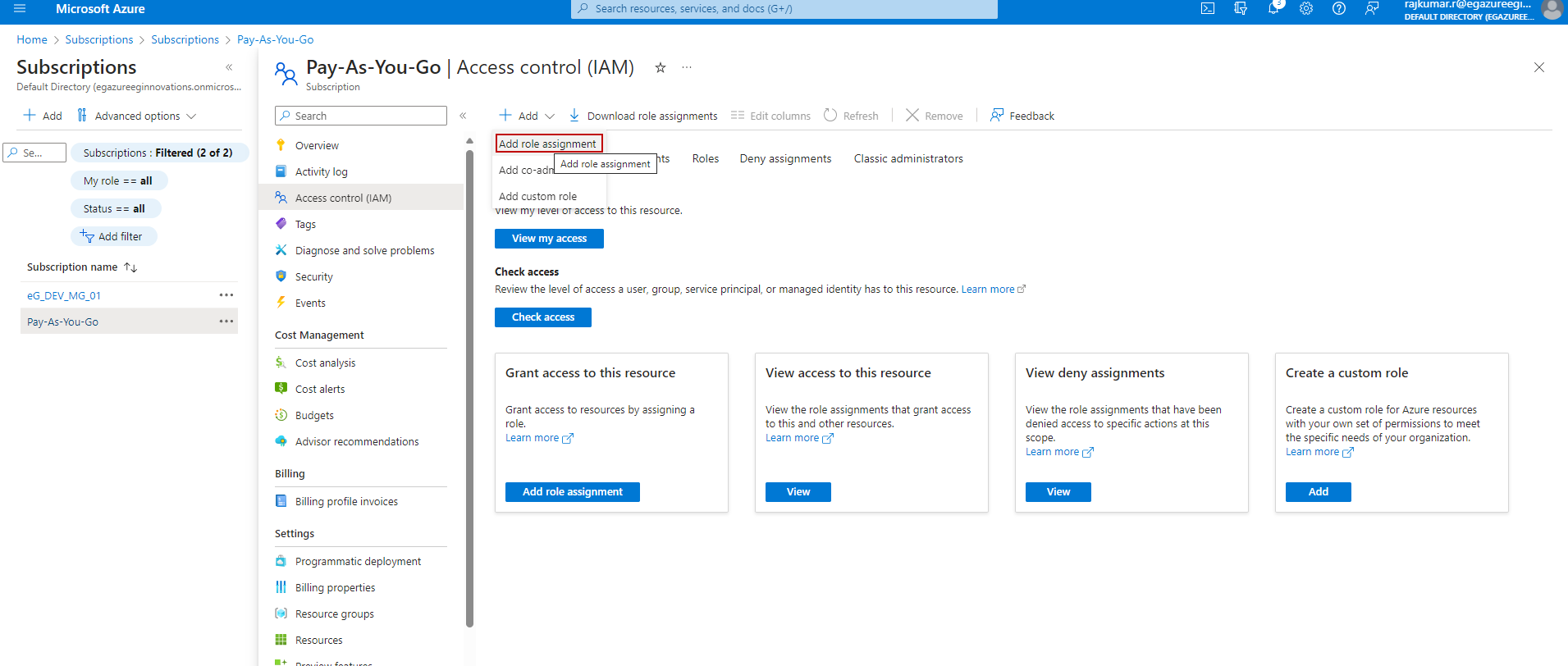Open Activity log
The width and height of the screenshot is (1568, 666).
point(321,171)
